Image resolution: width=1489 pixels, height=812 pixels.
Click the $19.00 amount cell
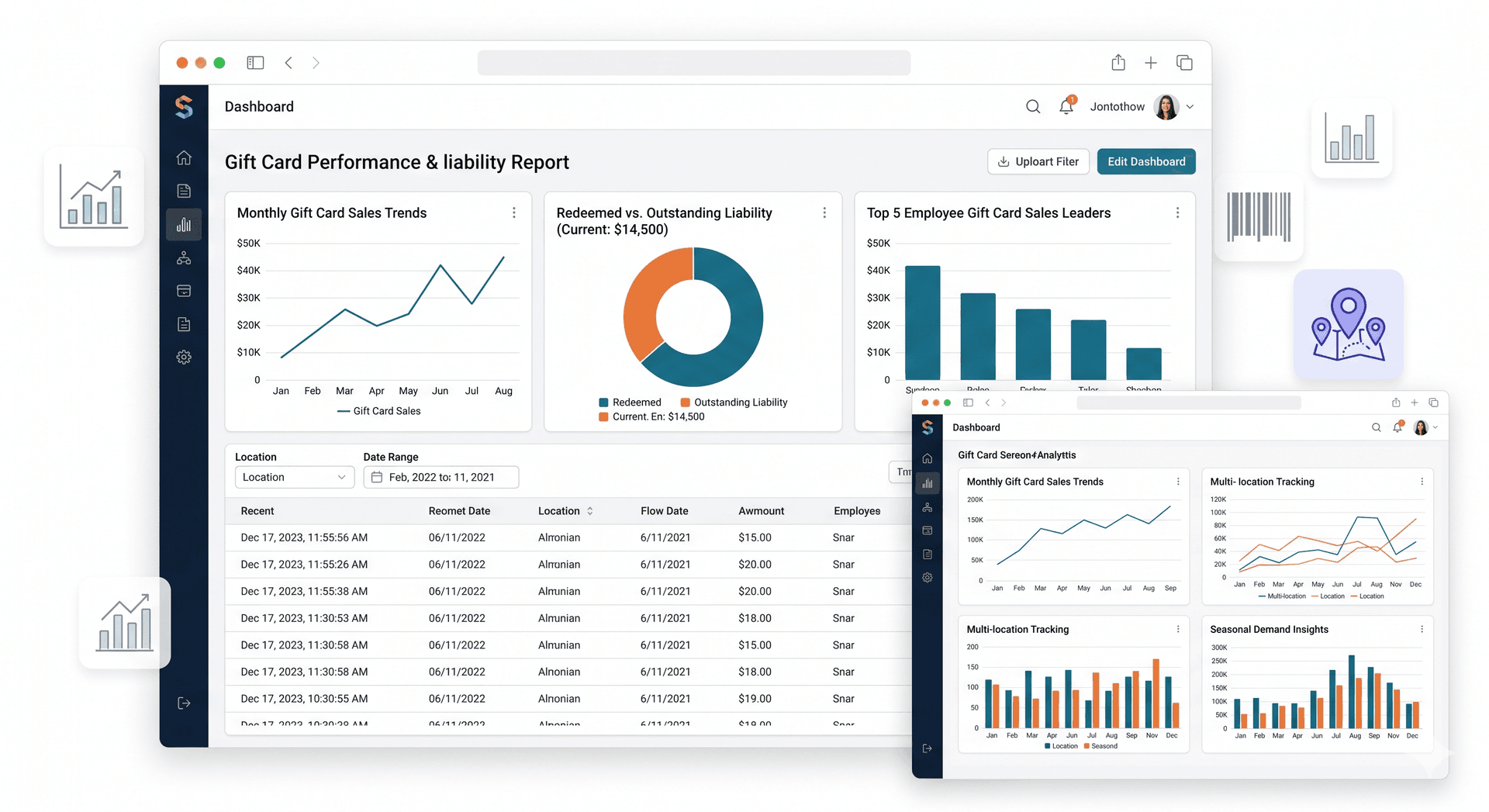click(755, 699)
